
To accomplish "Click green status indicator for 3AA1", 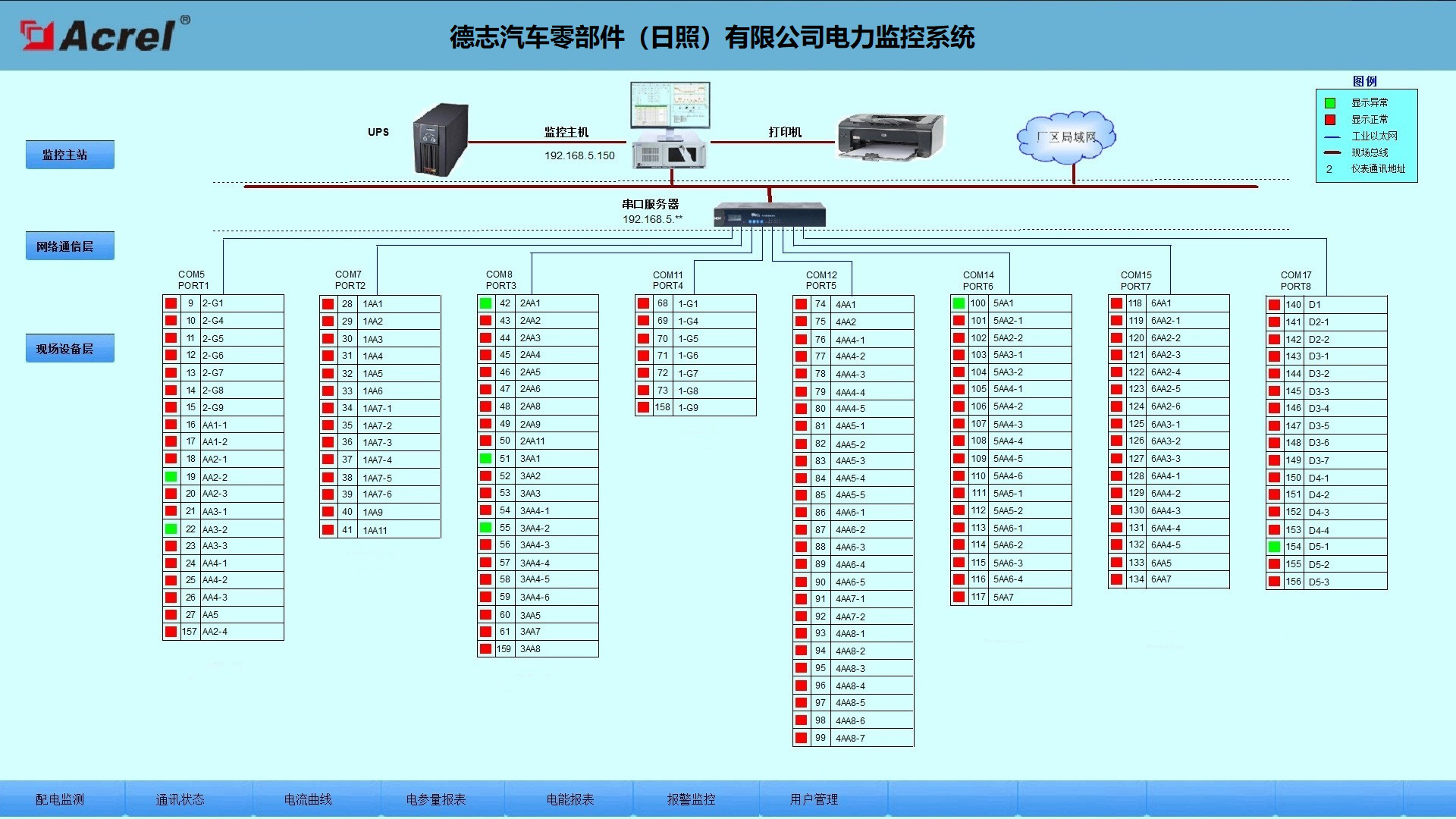I will [486, 459].
